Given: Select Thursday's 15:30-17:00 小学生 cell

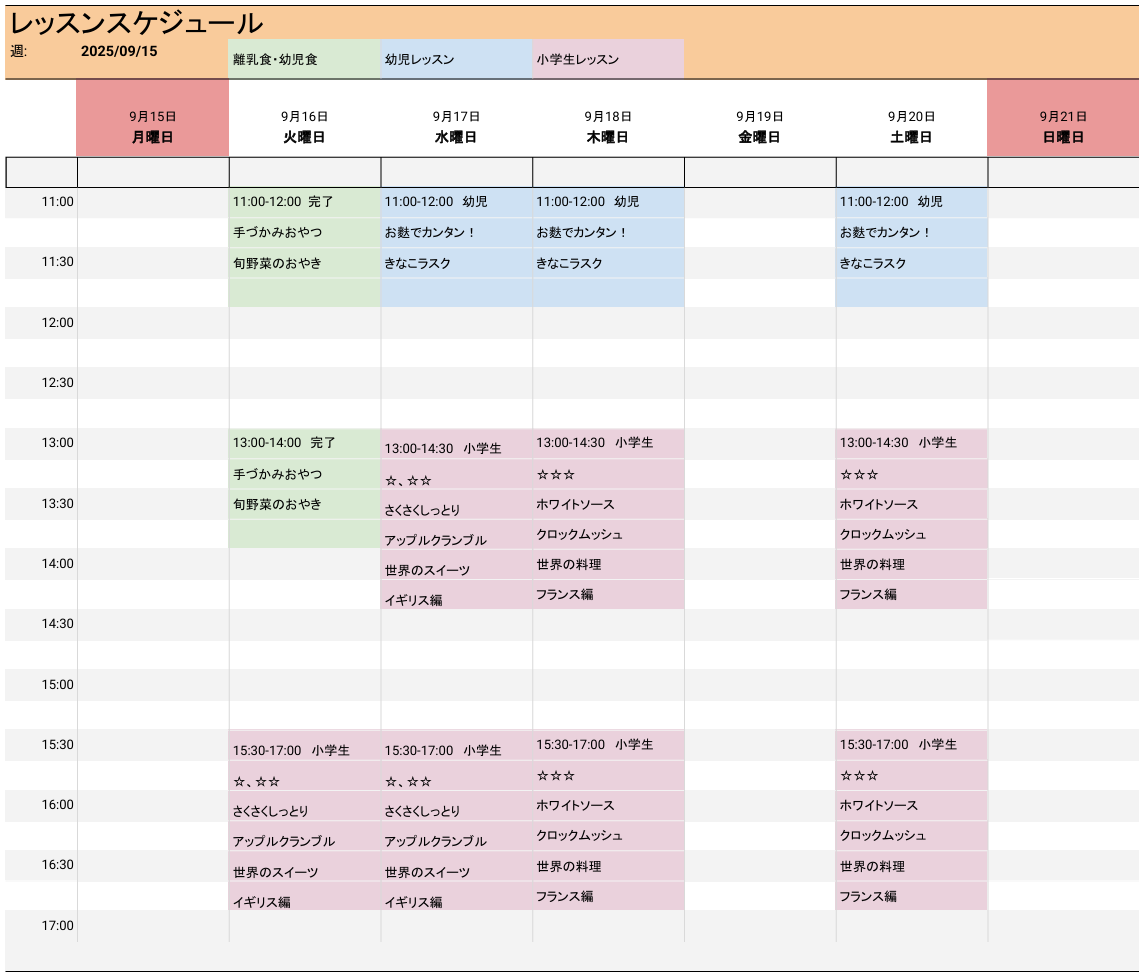Looking at the screenshot, I should [x=608, y=745].
